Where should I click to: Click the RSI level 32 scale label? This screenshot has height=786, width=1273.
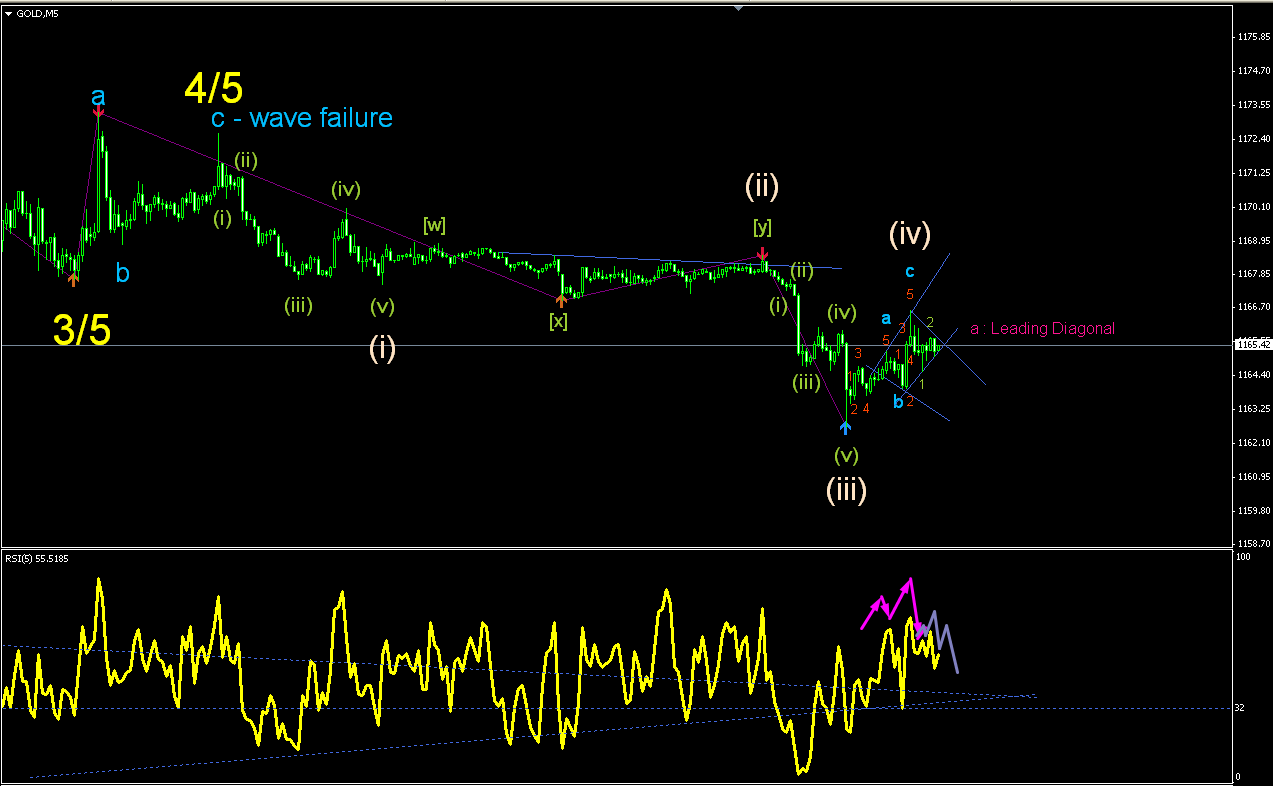pos(1239,708)
